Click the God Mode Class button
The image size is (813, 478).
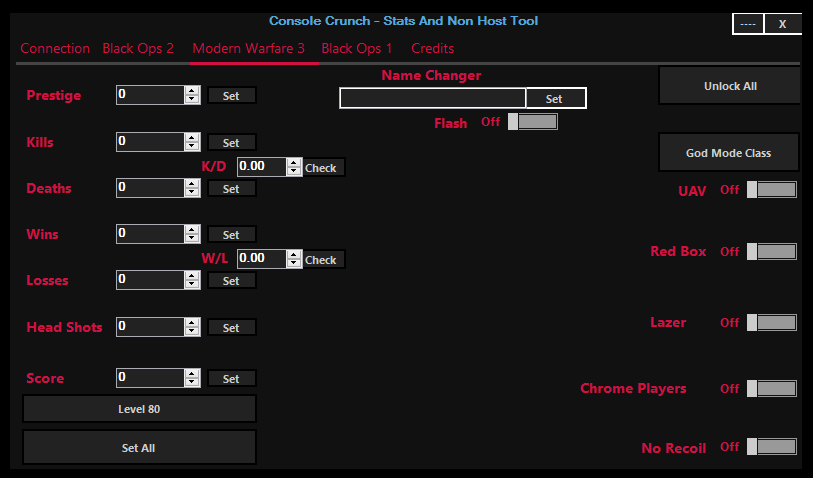coord(728,153)
